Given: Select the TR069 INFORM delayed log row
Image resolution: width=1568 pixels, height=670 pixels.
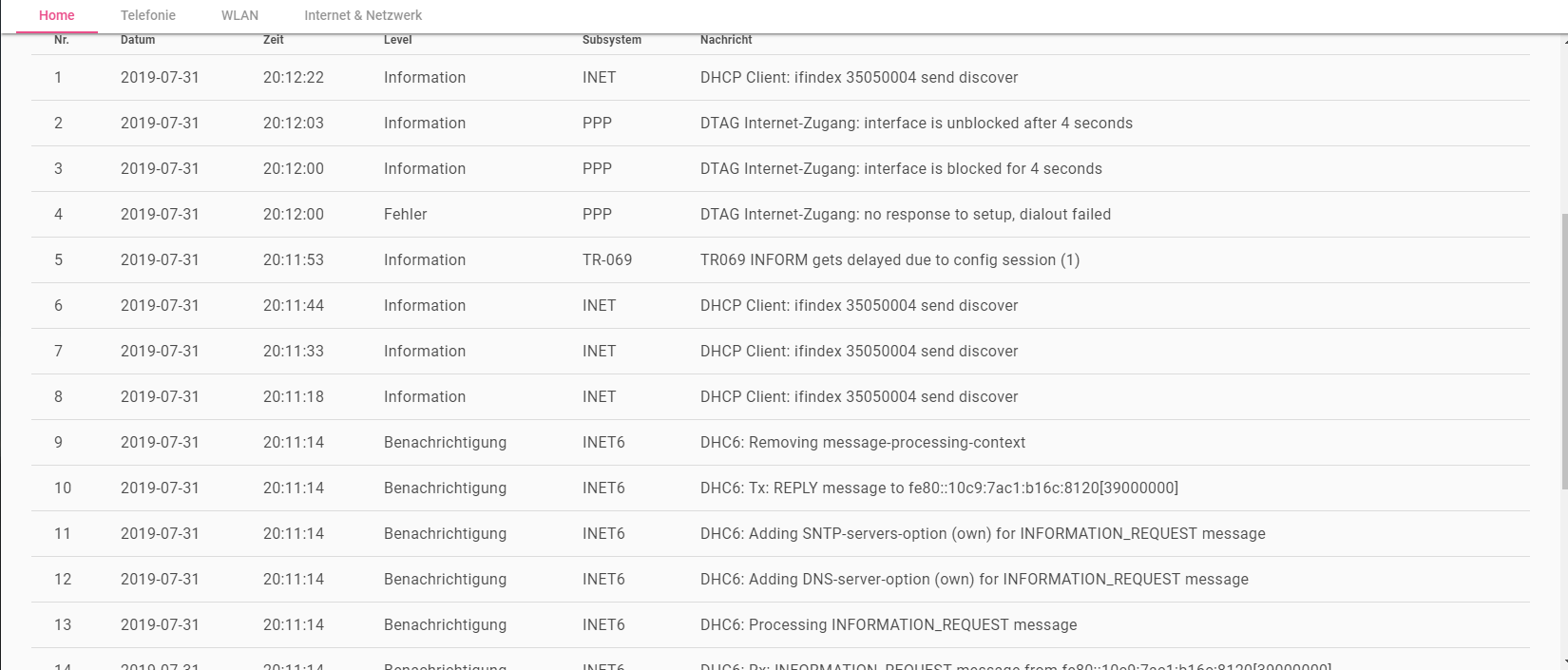Looking at the screenshot, I should click(x=889, y=260).
